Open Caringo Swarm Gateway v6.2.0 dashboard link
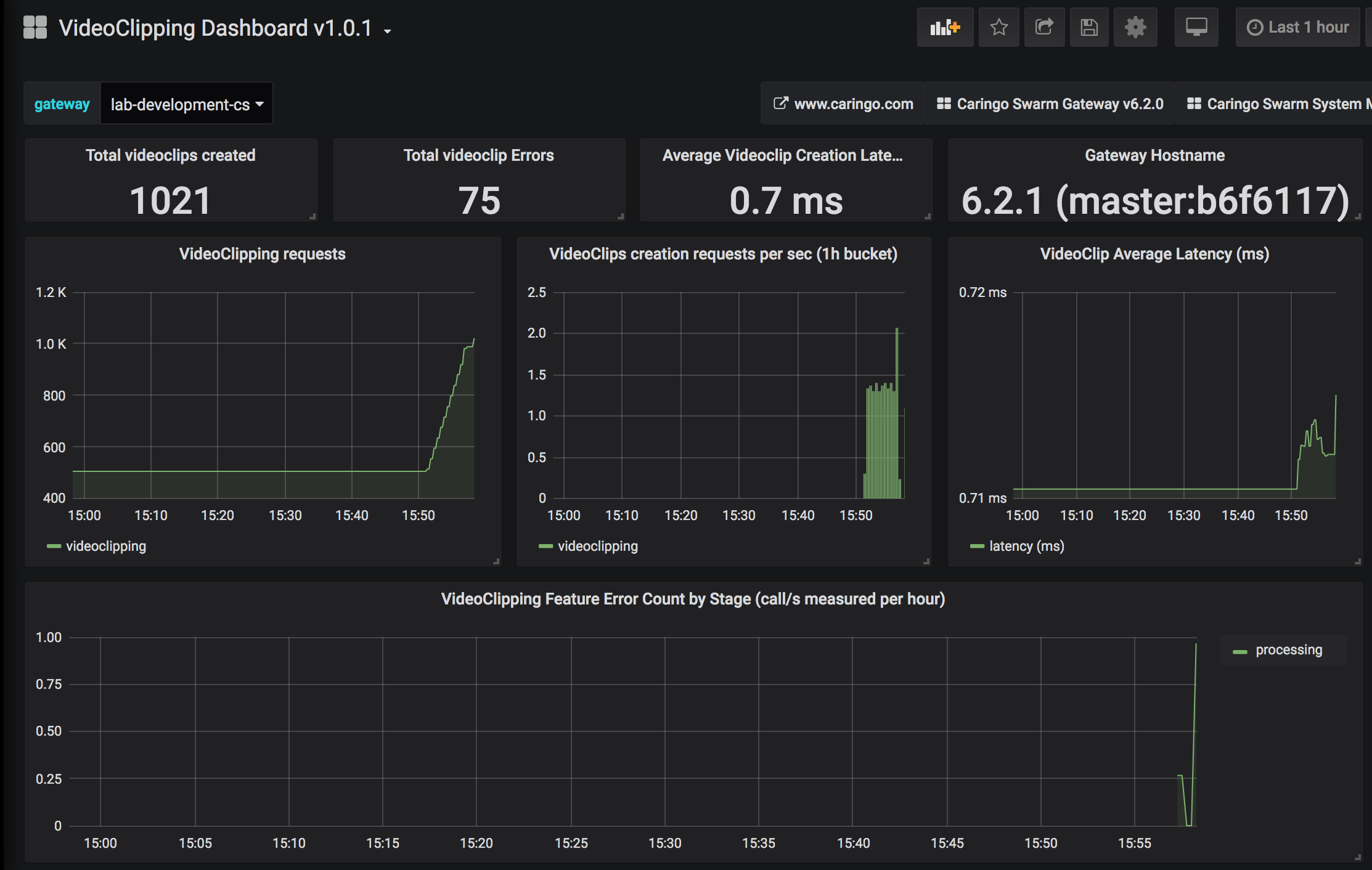The height and width of the screenshot is (870, 1372). click(x=1050, y=104)
